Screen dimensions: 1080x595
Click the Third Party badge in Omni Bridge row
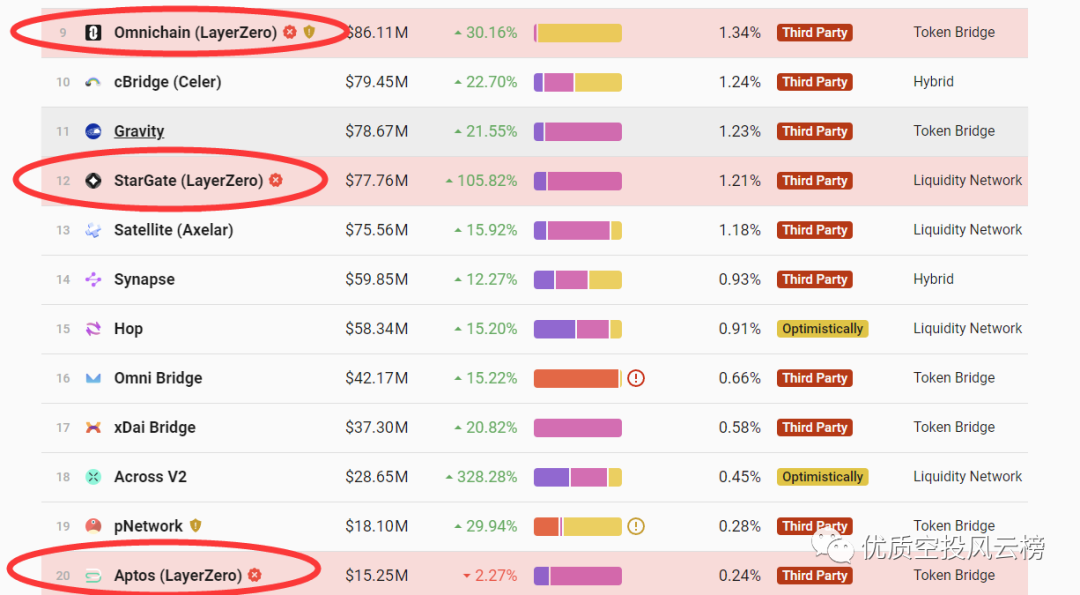pyautogui.click(x=815, y=378)
